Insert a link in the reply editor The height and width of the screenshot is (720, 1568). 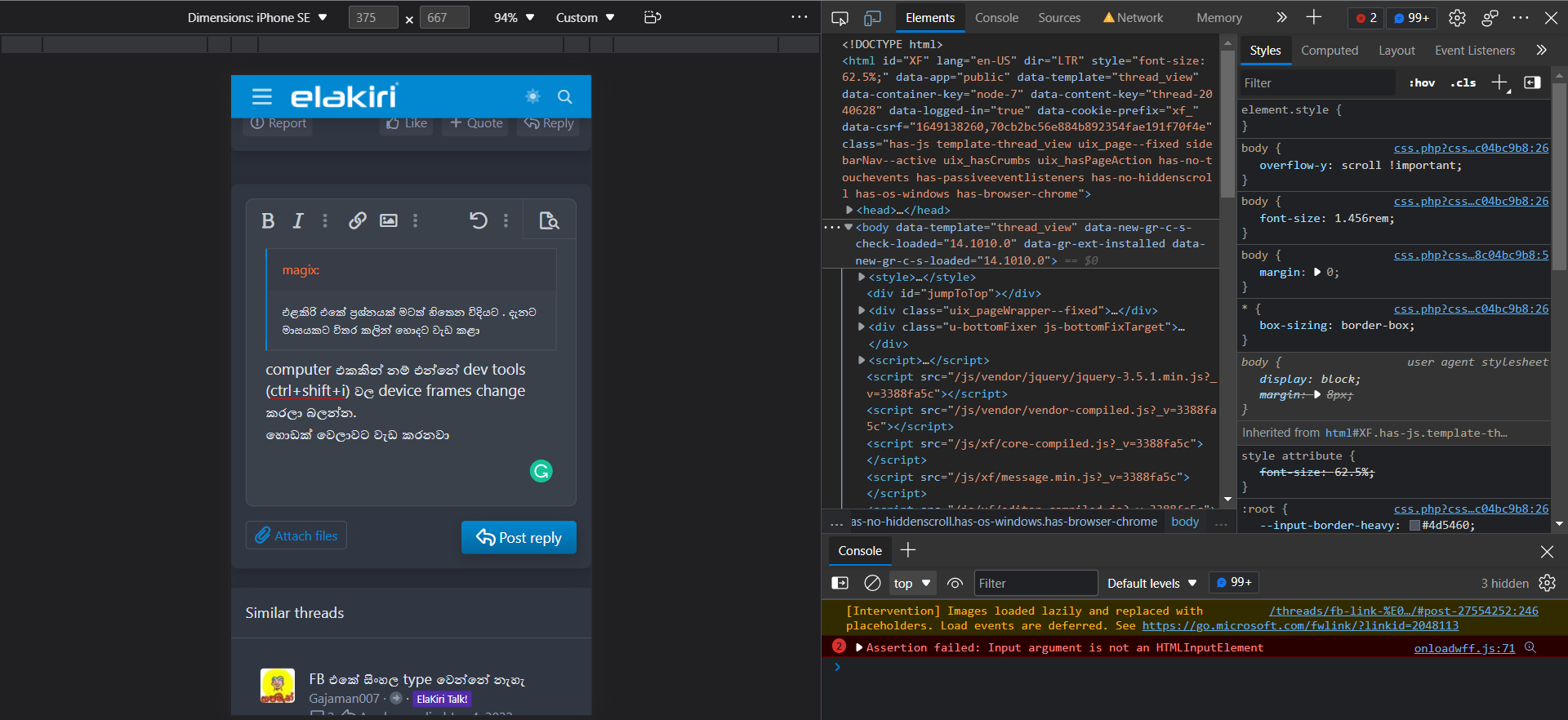357,220
